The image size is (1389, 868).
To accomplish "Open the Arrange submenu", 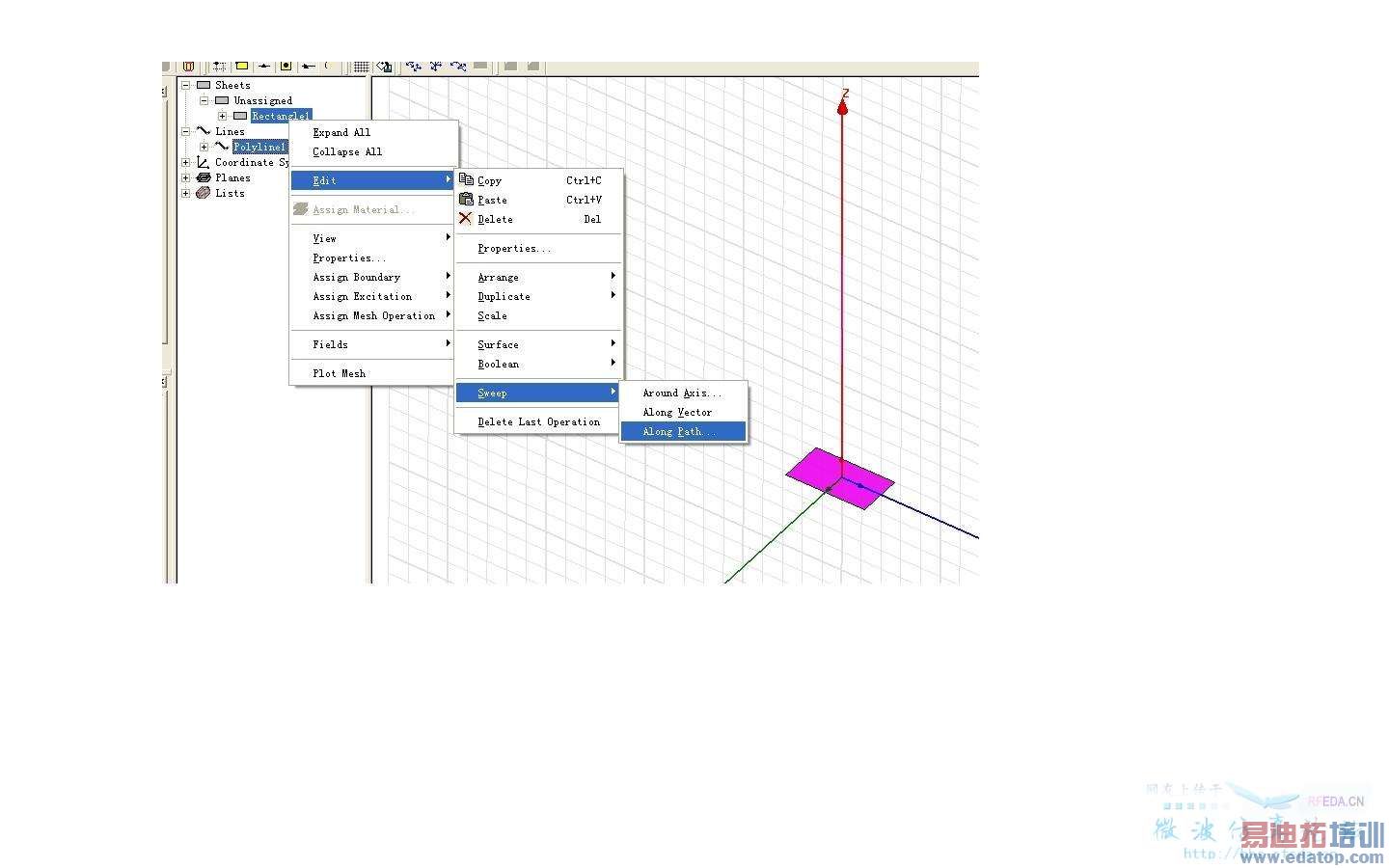I will click(x=539, y=277).
